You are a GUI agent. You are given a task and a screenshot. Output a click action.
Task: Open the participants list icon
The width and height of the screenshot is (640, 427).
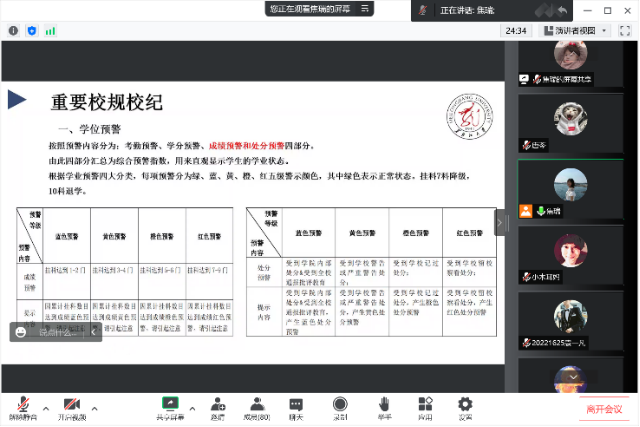(x=257, y=405)
